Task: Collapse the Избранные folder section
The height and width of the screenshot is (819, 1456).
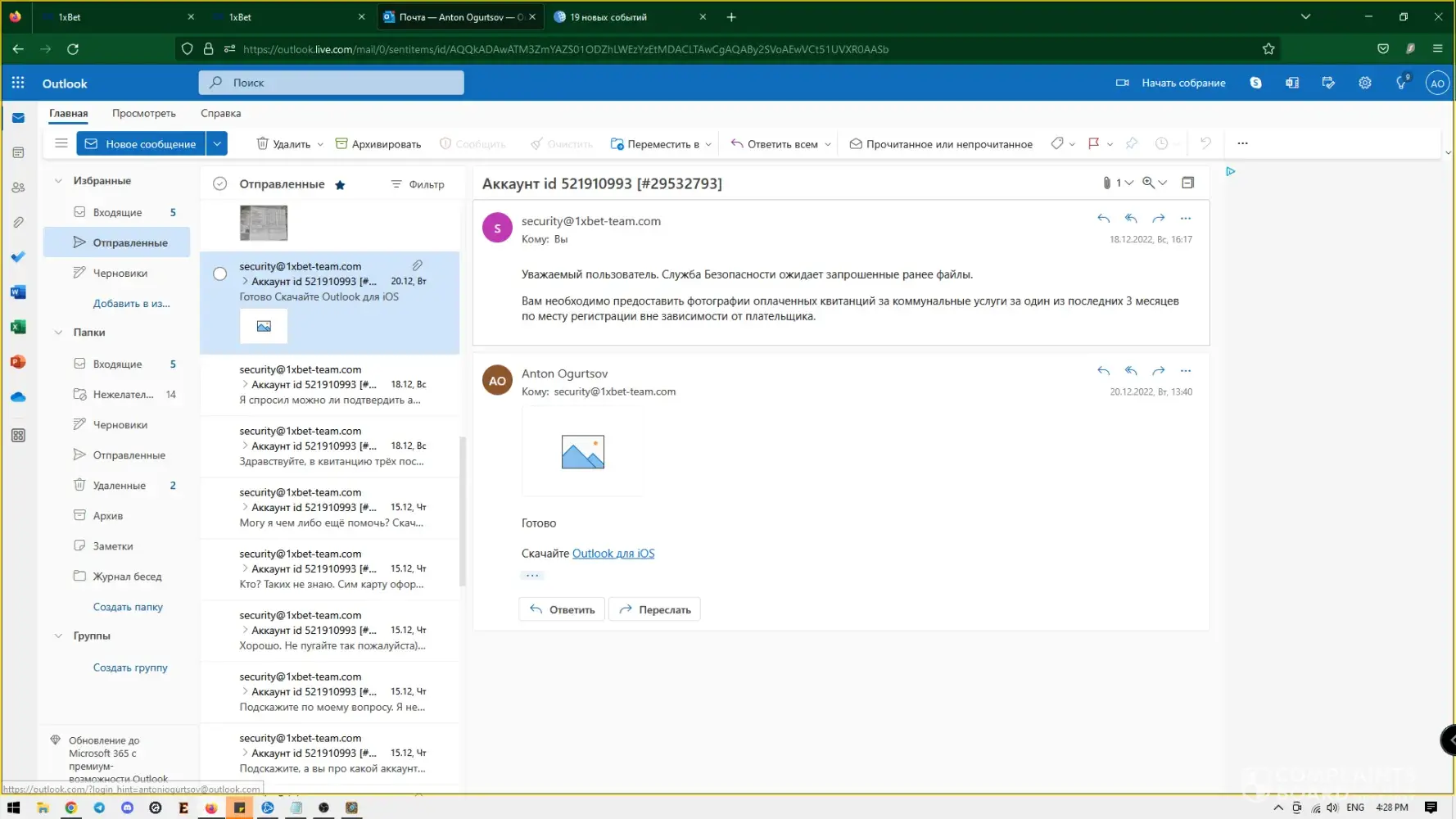Action: [58, 181]
